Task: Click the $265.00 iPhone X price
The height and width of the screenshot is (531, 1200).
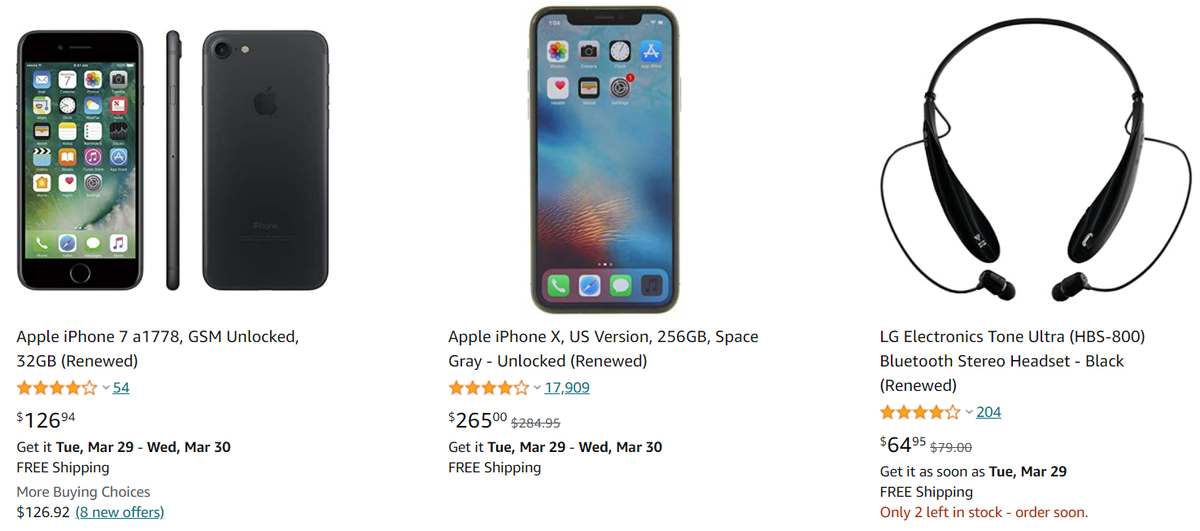Action: pyautogui.click(x=478, y=420)
